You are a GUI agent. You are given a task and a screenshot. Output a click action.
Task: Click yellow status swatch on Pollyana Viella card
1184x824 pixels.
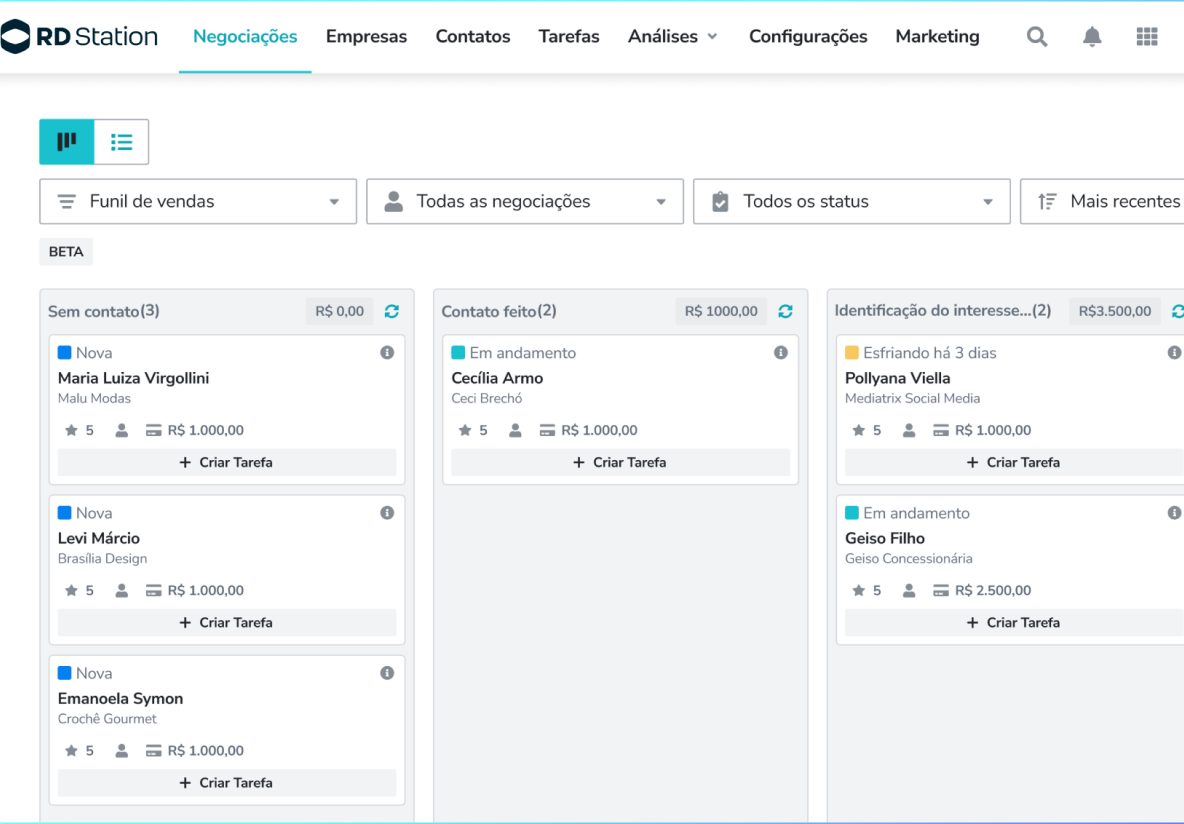click(852, 353)
